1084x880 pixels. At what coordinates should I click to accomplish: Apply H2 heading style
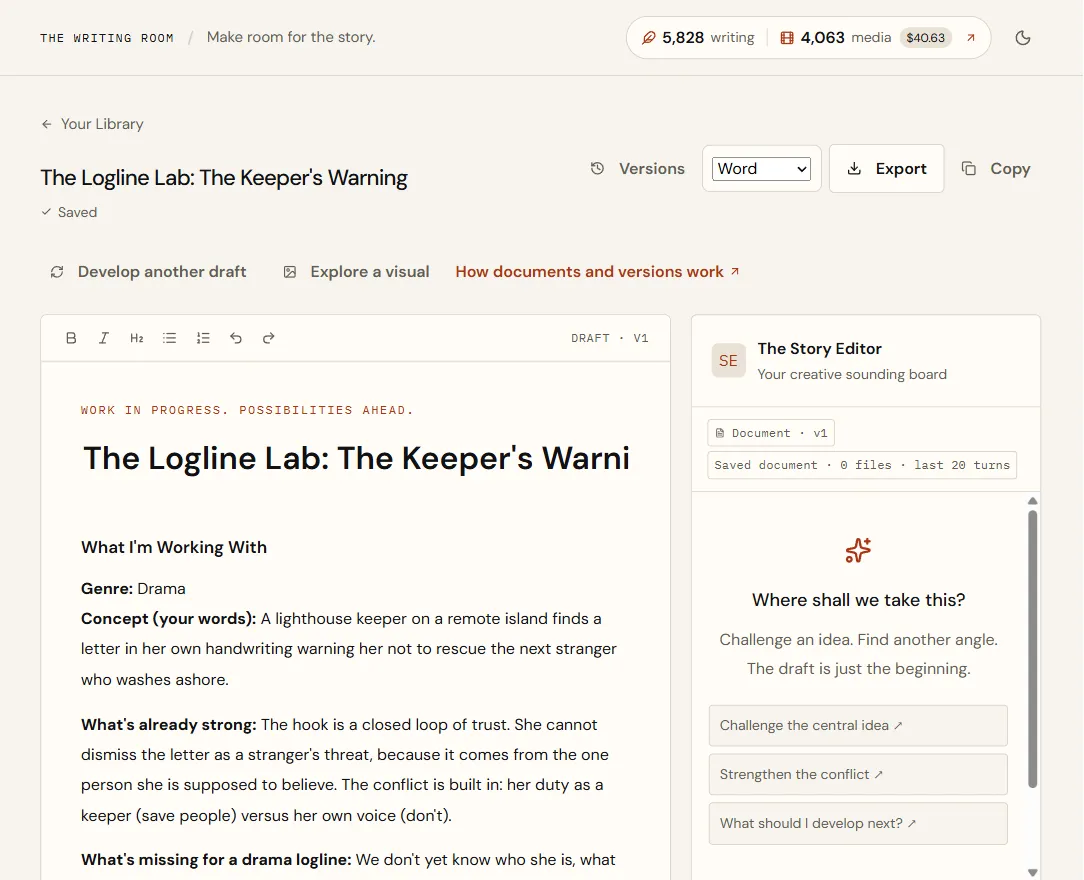pos(137,338)
